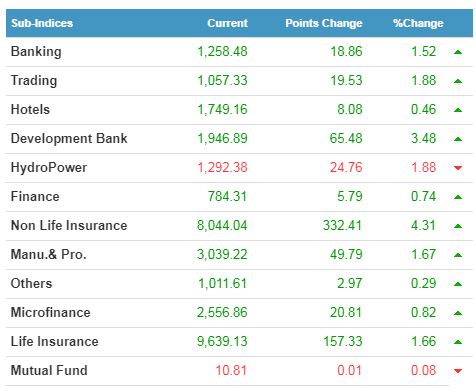This screenshot has width=476, height=391.
Task: Click Development Bank percent change 3.48
Action: coord(423,138)
